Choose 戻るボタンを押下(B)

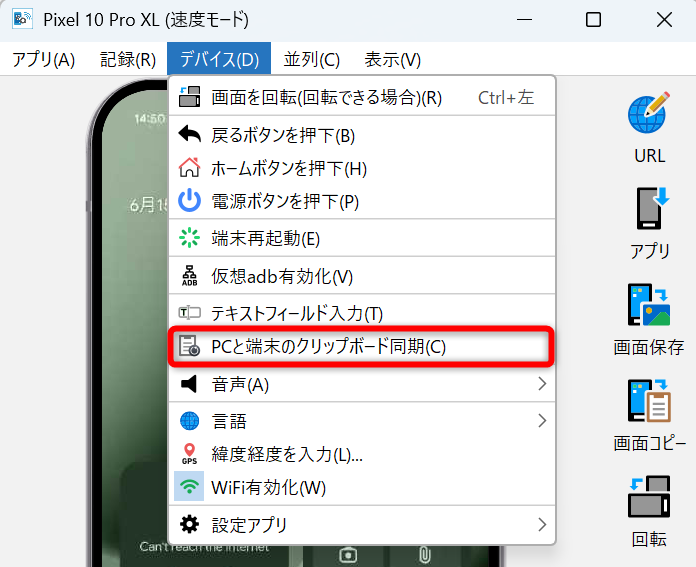(362, 135)
